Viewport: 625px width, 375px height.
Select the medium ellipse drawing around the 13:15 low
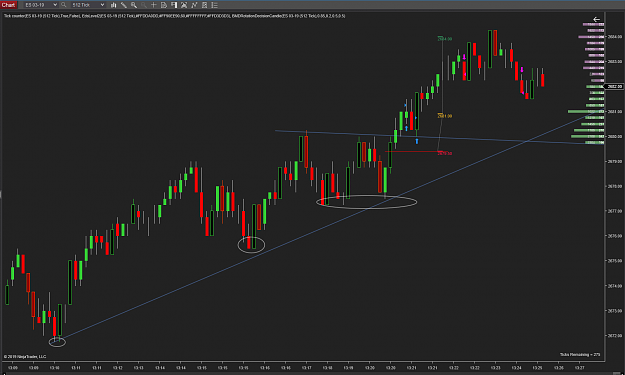tap(251, 244)
